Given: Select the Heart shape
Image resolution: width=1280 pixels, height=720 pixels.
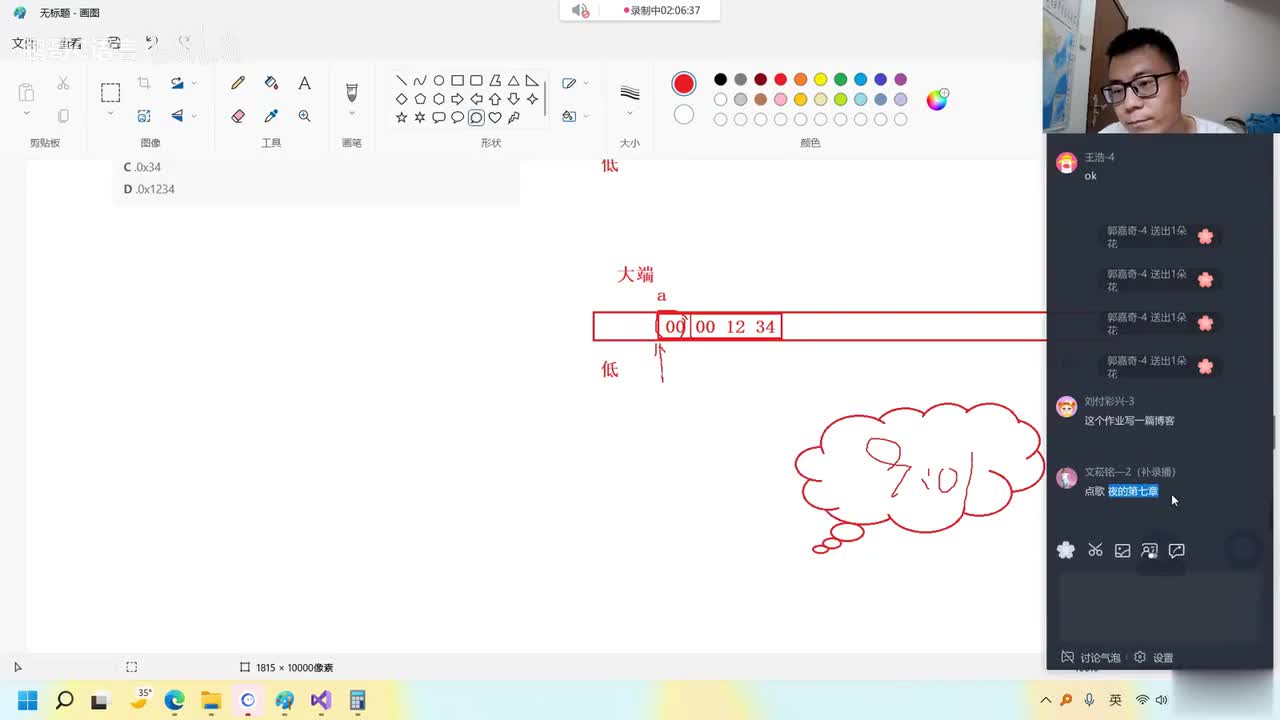Looking at the screenshot, I should coord(494,117).
